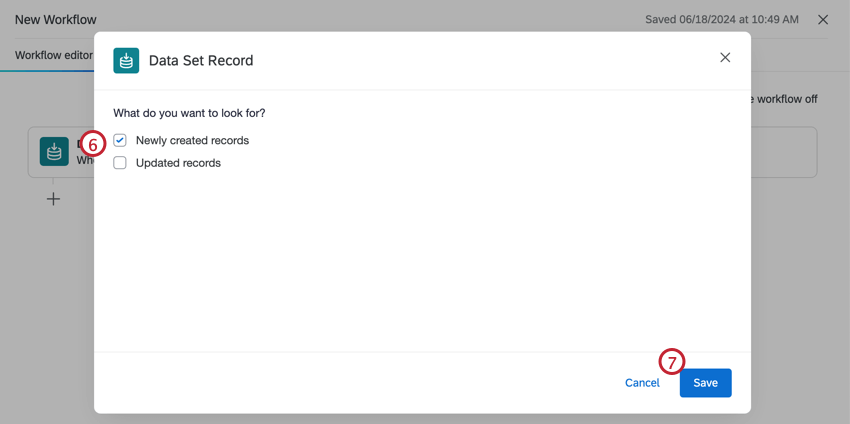Click the New Workflow title
Viewport: 850px width, 424px height.
click(56, 20)
